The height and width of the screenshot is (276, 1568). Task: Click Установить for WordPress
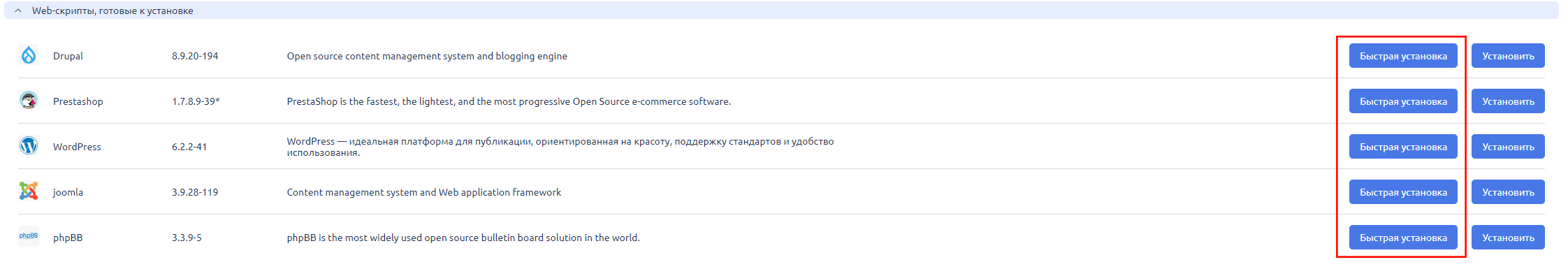(1508, 147)
